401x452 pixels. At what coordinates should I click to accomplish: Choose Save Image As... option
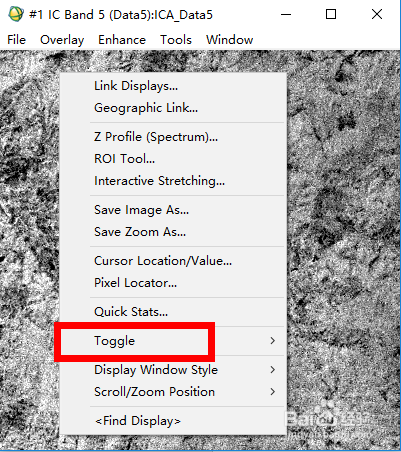coord(173,210)
